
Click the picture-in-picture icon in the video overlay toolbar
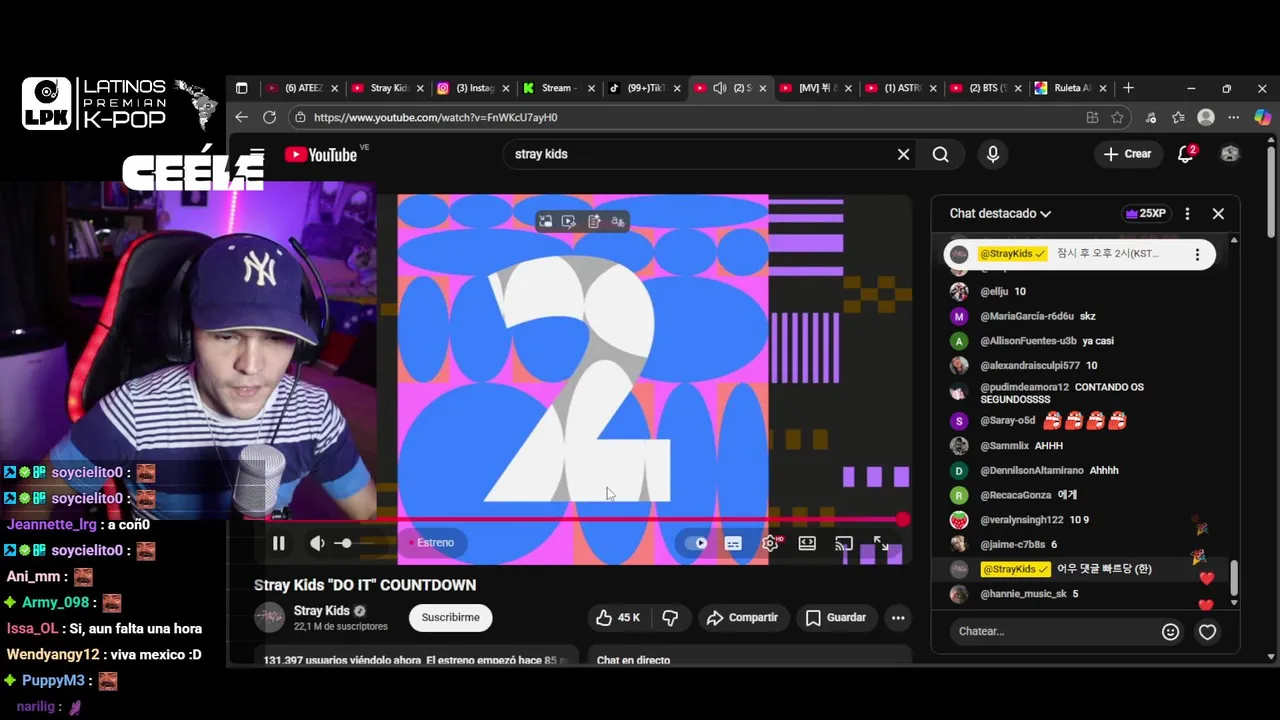click(546, 222)
